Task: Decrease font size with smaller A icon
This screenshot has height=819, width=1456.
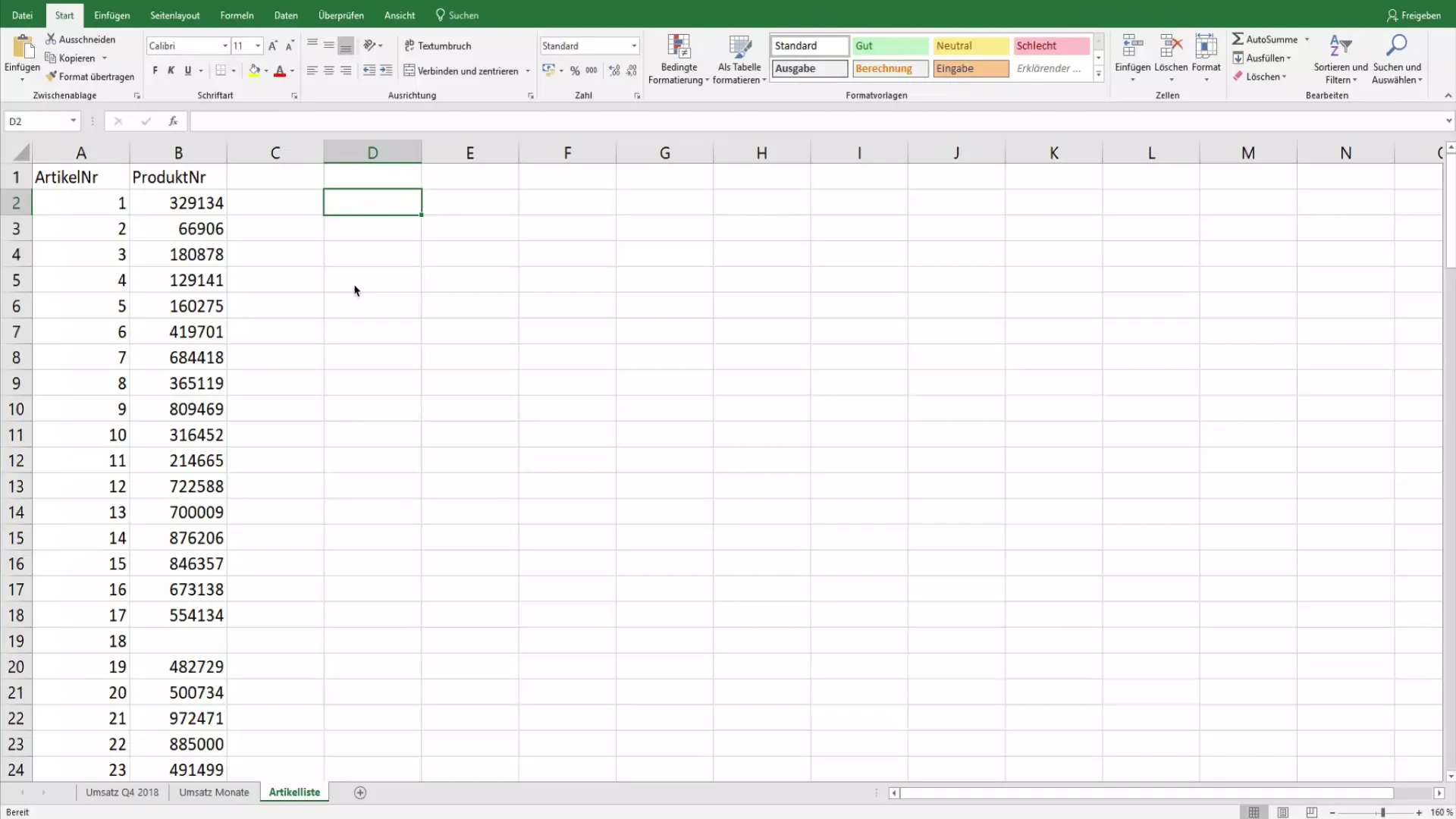Action: click(x=290, y=45)
